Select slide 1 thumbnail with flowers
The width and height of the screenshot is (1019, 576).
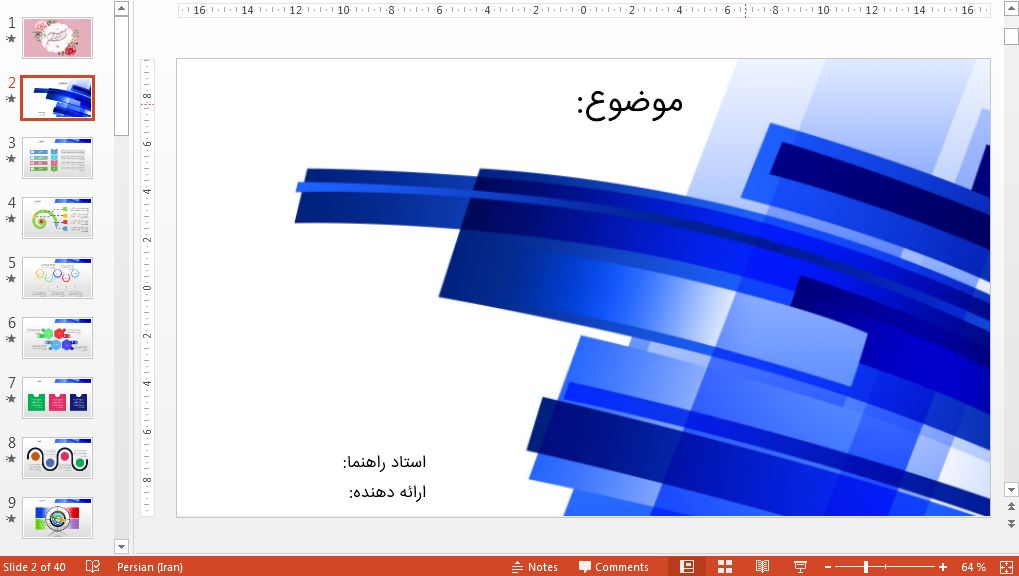coord(57,37)
